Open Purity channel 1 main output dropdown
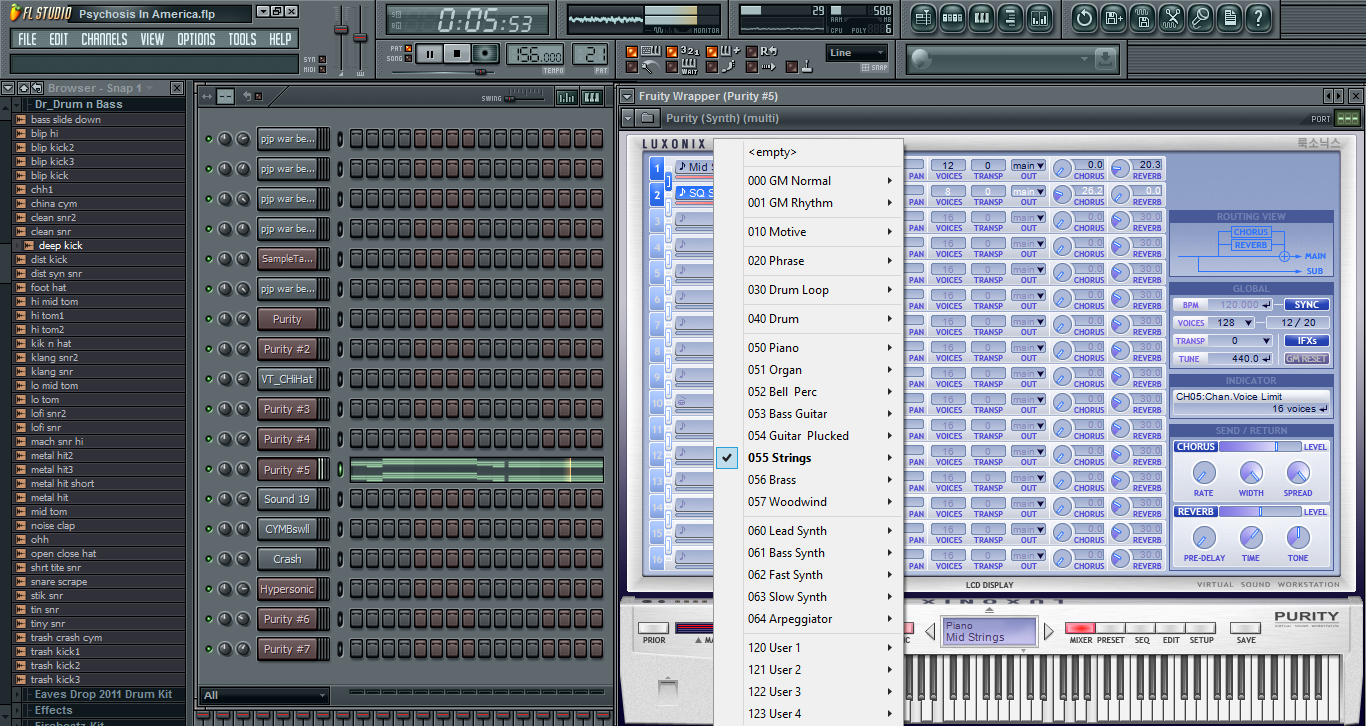The width and height of the screenshot is (1366, 726). coord(1028,166)
